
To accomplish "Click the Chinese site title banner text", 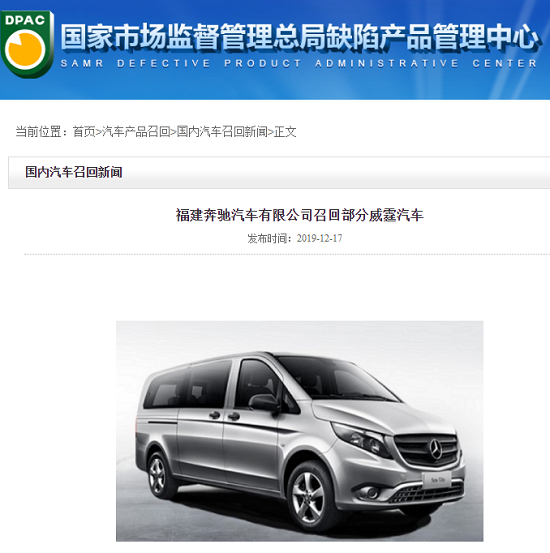I will tap(300, 36).
